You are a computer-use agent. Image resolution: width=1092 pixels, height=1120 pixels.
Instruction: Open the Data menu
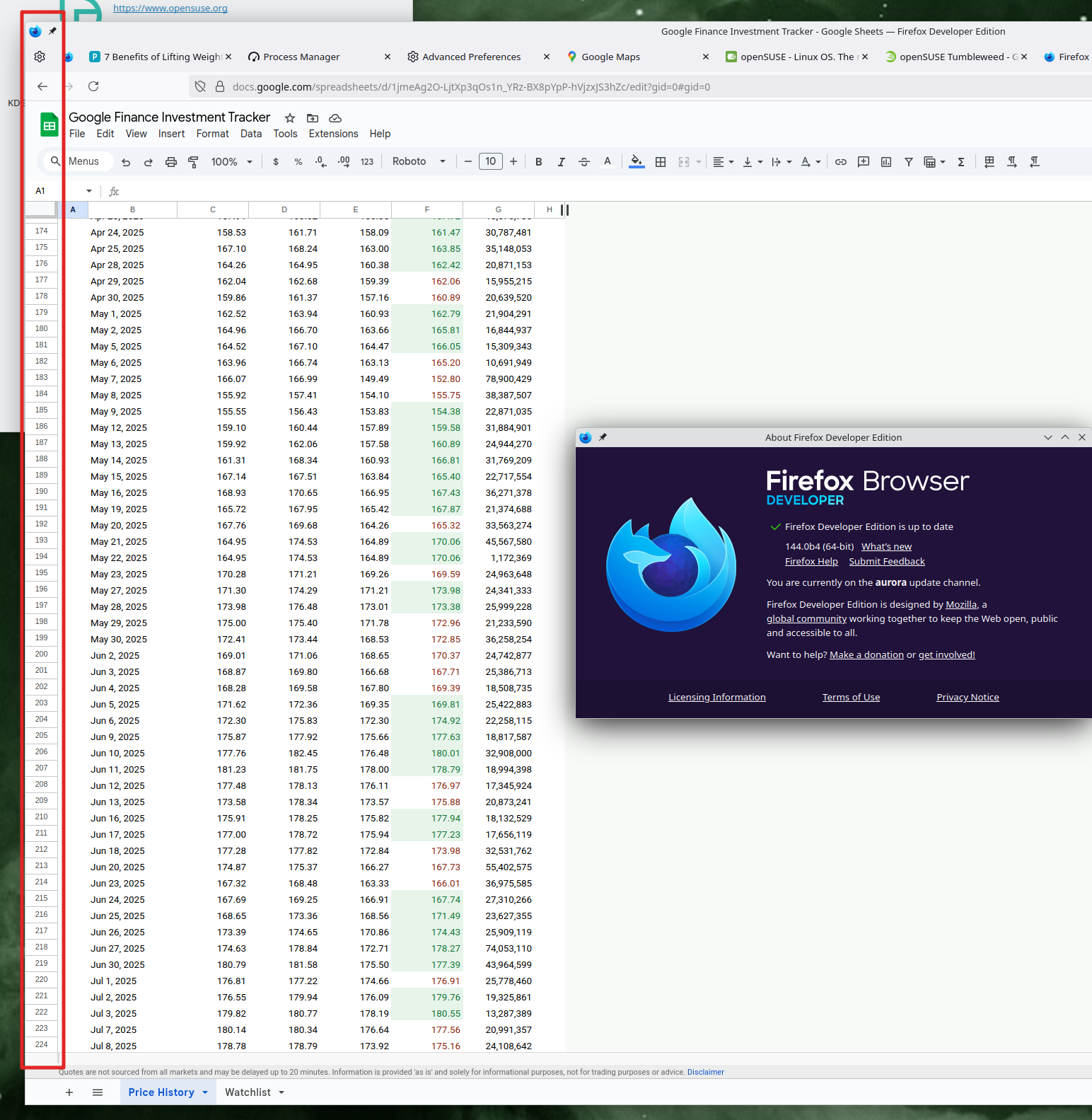[251, 134]
